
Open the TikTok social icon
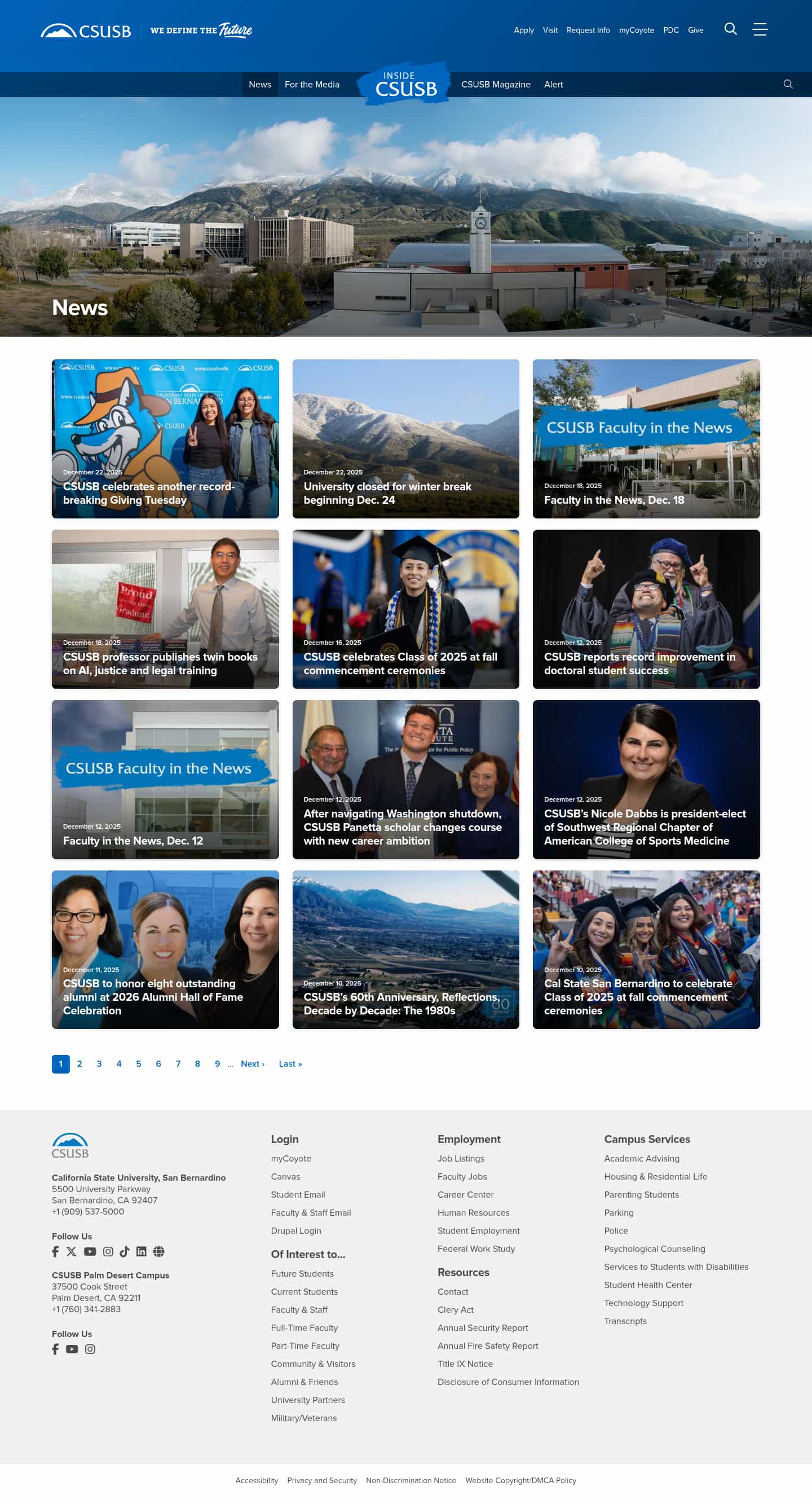tap(125, 1251)
